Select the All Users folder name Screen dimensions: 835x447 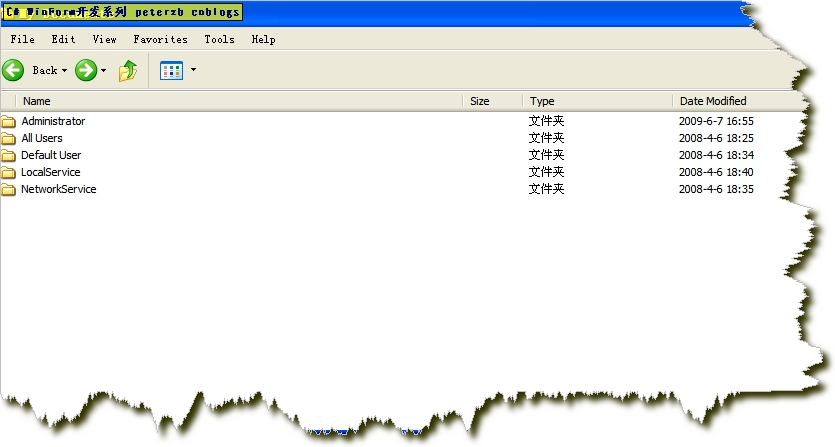[42, 139]
